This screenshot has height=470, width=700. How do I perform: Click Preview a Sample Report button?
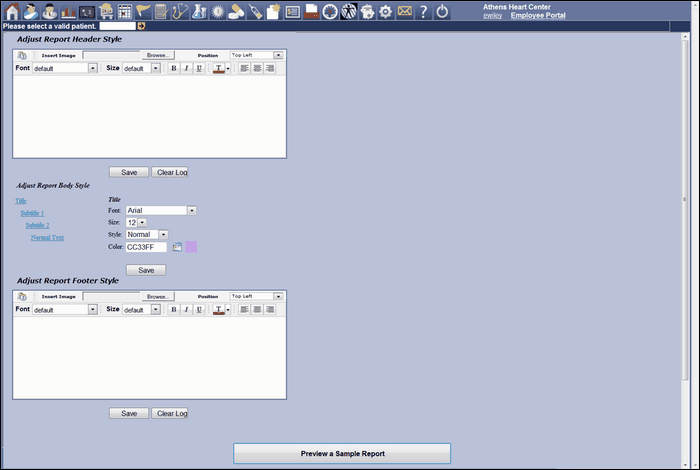click(342, 453)
